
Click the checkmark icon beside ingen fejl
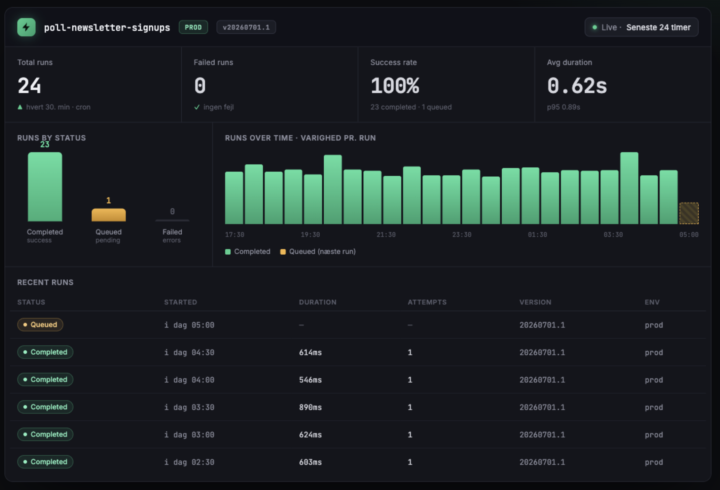click(x=197, y=107)
